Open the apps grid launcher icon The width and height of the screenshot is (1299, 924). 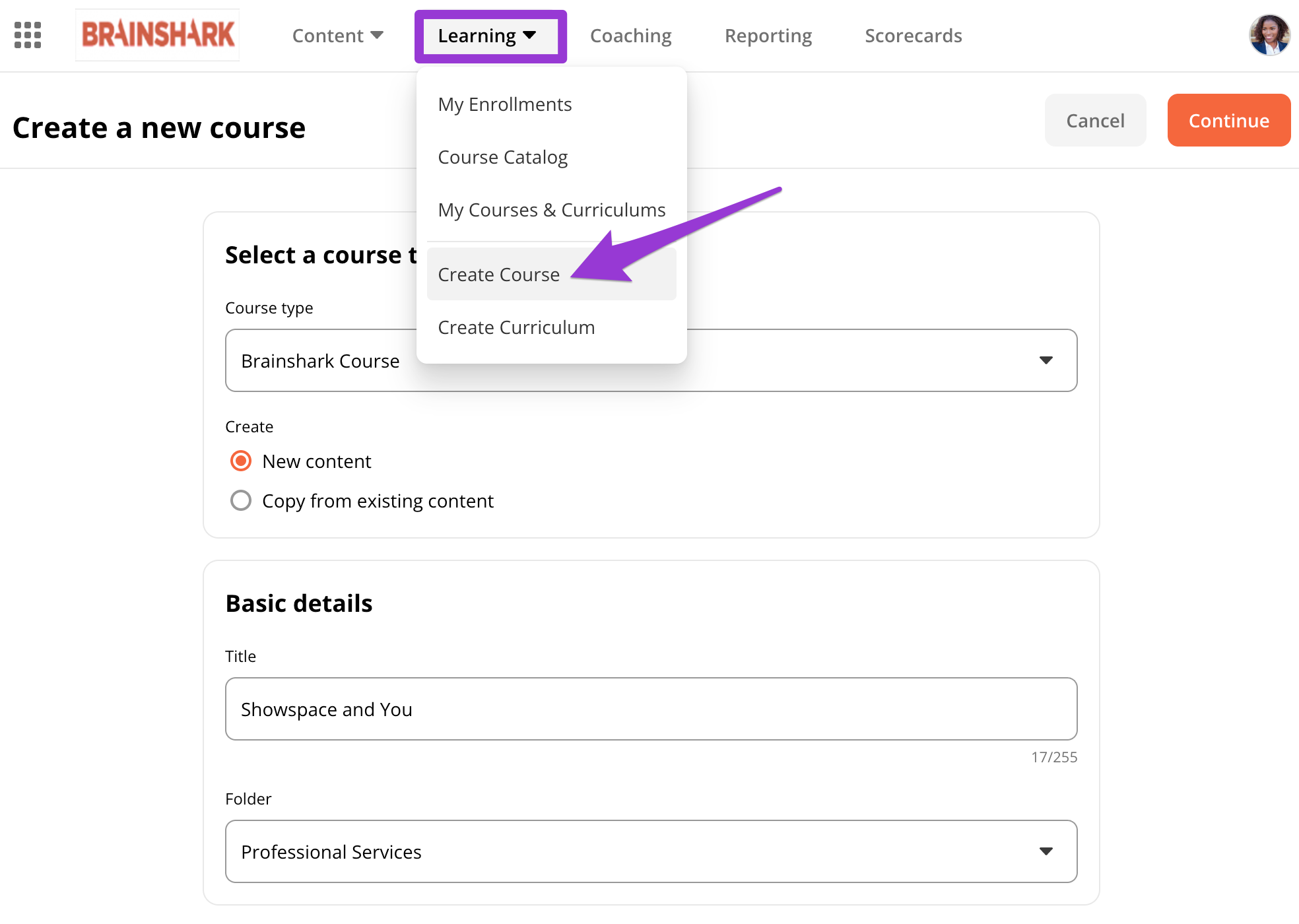point(28,36)
